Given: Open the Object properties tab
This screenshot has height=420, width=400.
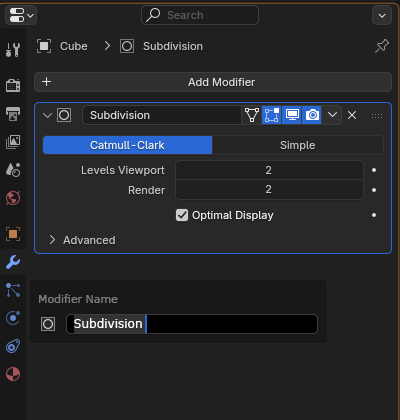Looking at the screenshot, I should tap(13, 234).
